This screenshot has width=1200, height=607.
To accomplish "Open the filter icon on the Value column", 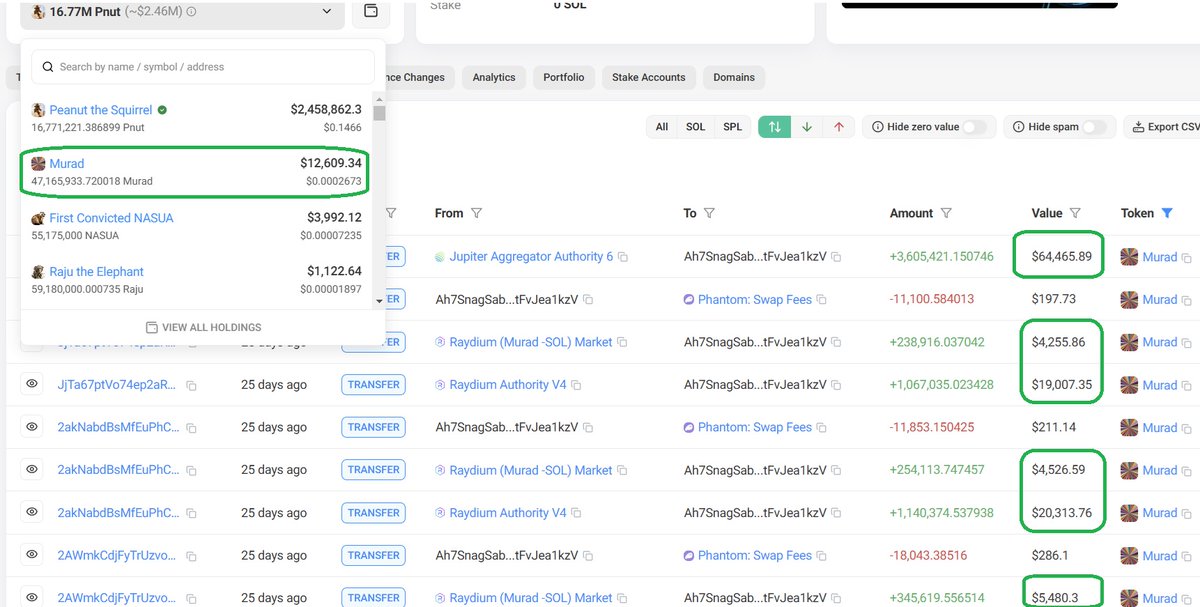I will [x=1075, y=213].
